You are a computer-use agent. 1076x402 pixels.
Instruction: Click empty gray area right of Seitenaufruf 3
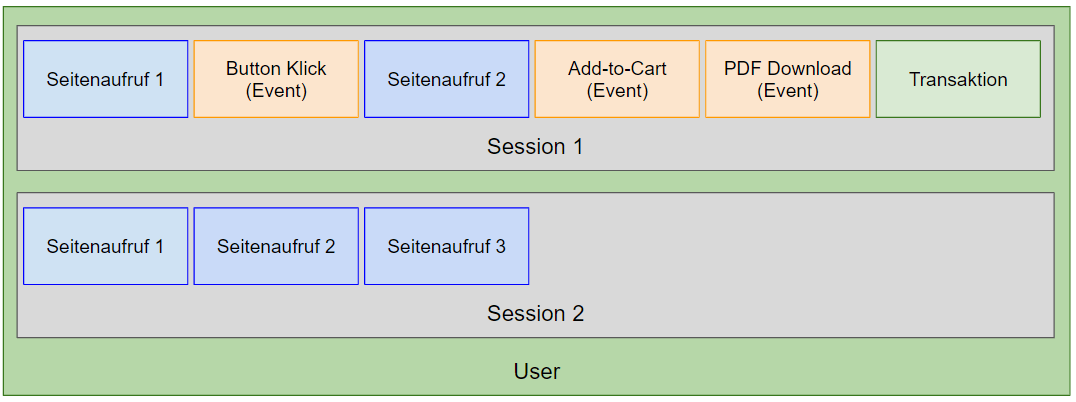click(790, 246)
